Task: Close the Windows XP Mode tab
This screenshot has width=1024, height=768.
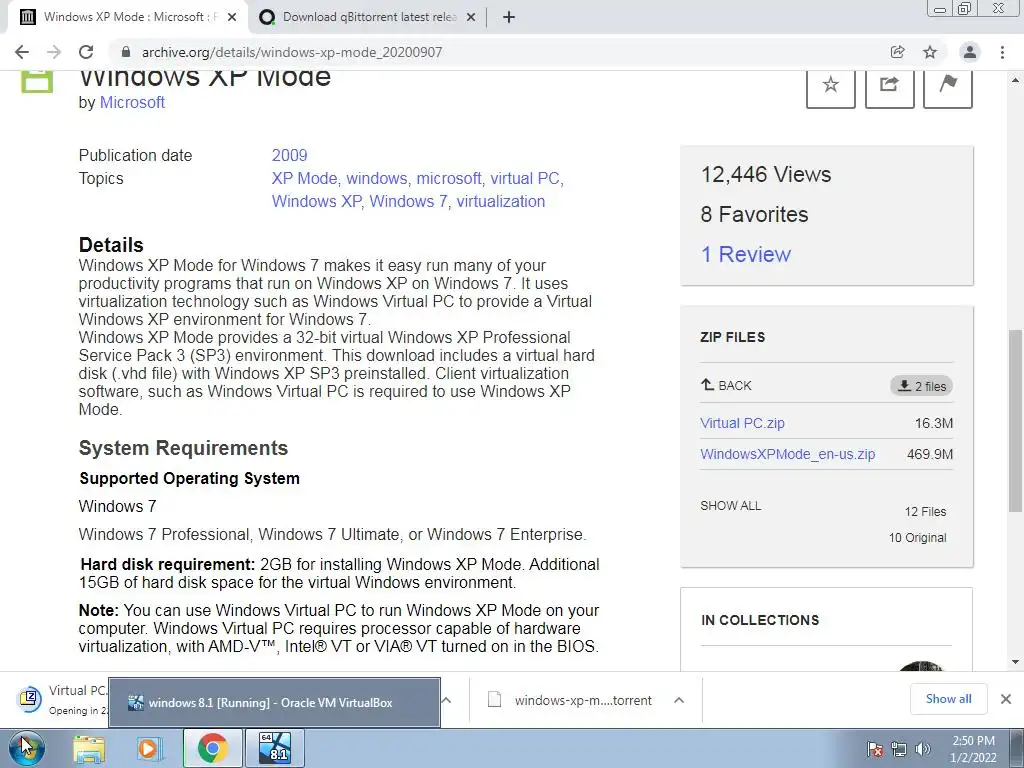Action: [x=232, y=18]
